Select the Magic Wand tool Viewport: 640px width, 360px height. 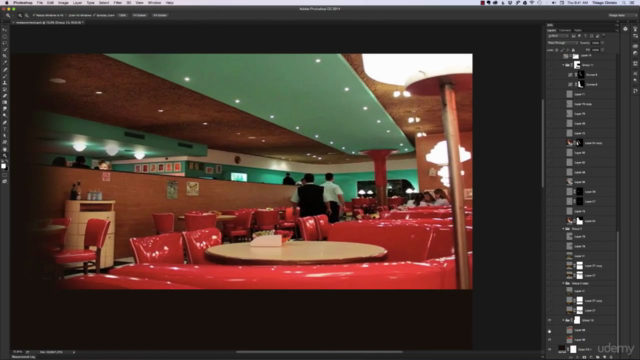5,49
